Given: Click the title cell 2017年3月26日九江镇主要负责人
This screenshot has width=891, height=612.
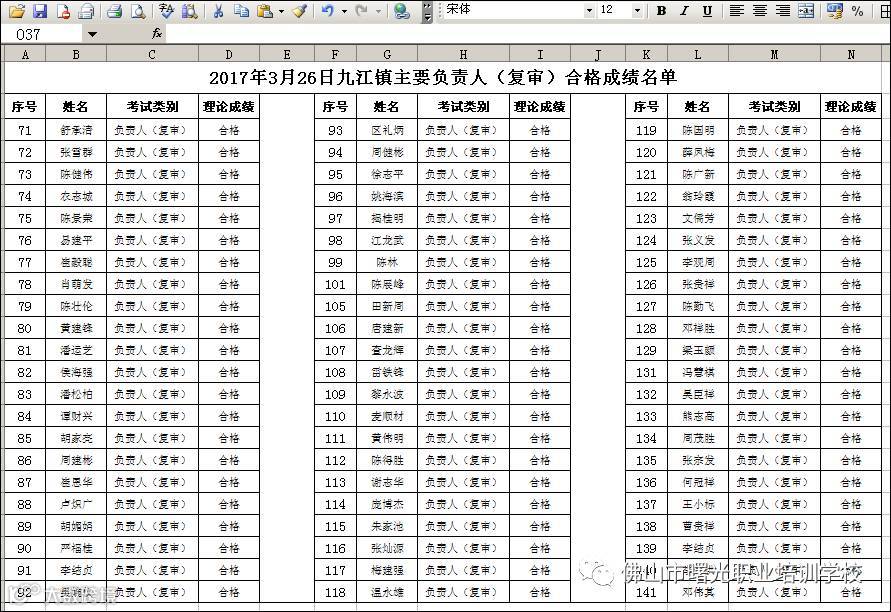Looking at the screenshot, I should click(443, 77).
